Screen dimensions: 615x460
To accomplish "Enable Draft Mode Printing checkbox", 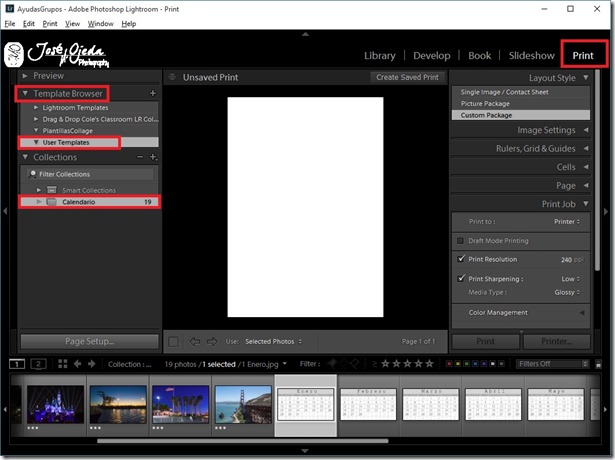I will 460,241.
